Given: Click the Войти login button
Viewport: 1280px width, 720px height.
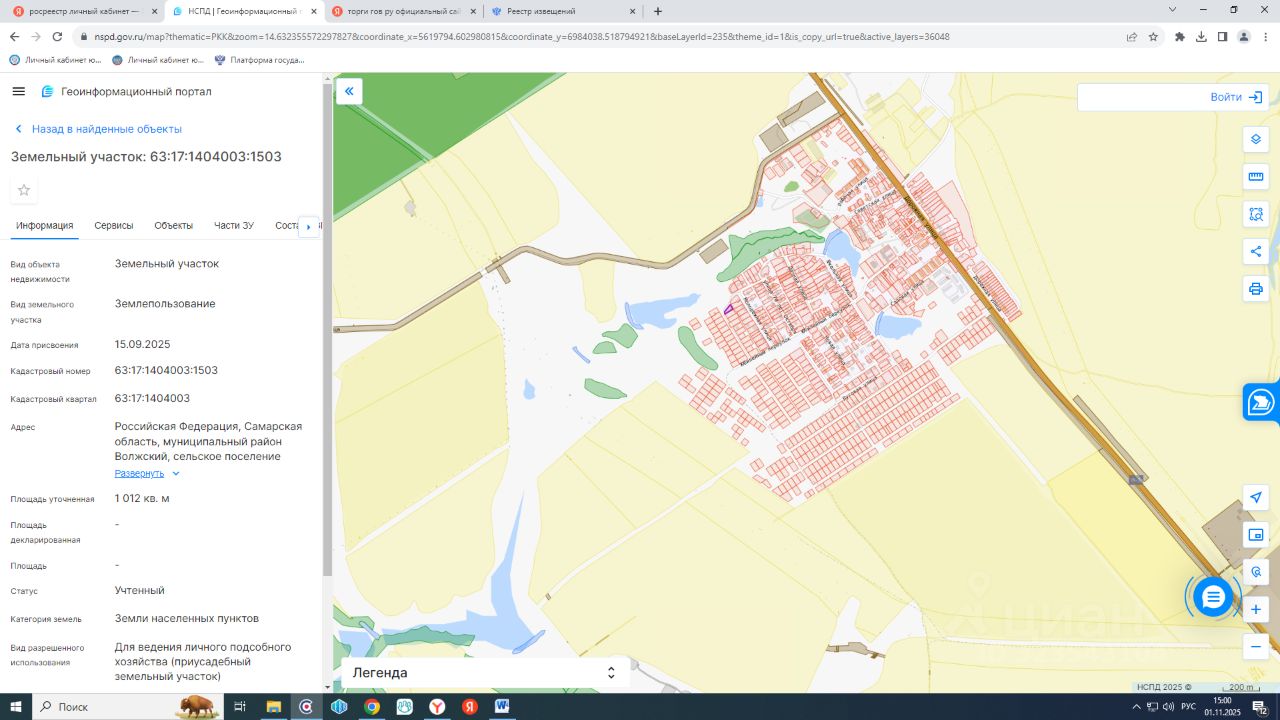Looking at the screenshot, I should click(x=1236, y=97).
